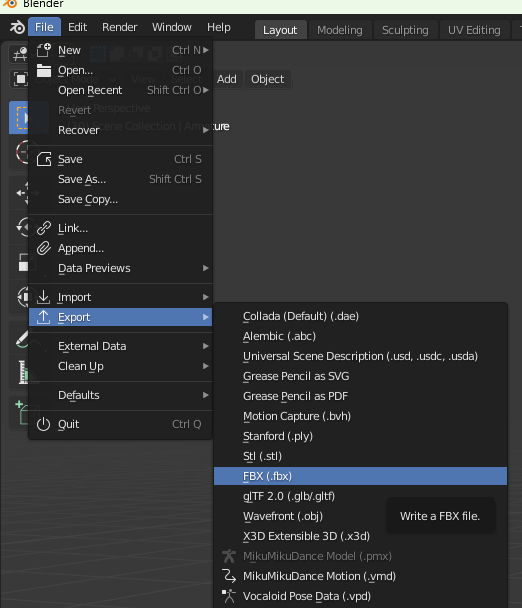Click the Open folder icon
The image size is (522, 608).
43,70
